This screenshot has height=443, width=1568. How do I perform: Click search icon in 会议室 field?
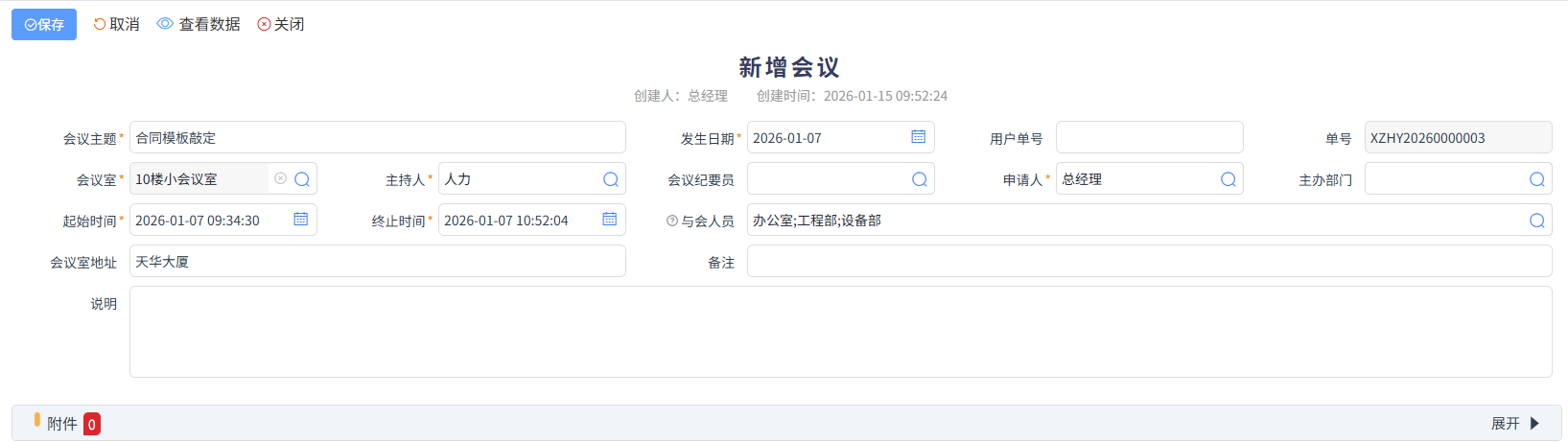tap(302, 179)
